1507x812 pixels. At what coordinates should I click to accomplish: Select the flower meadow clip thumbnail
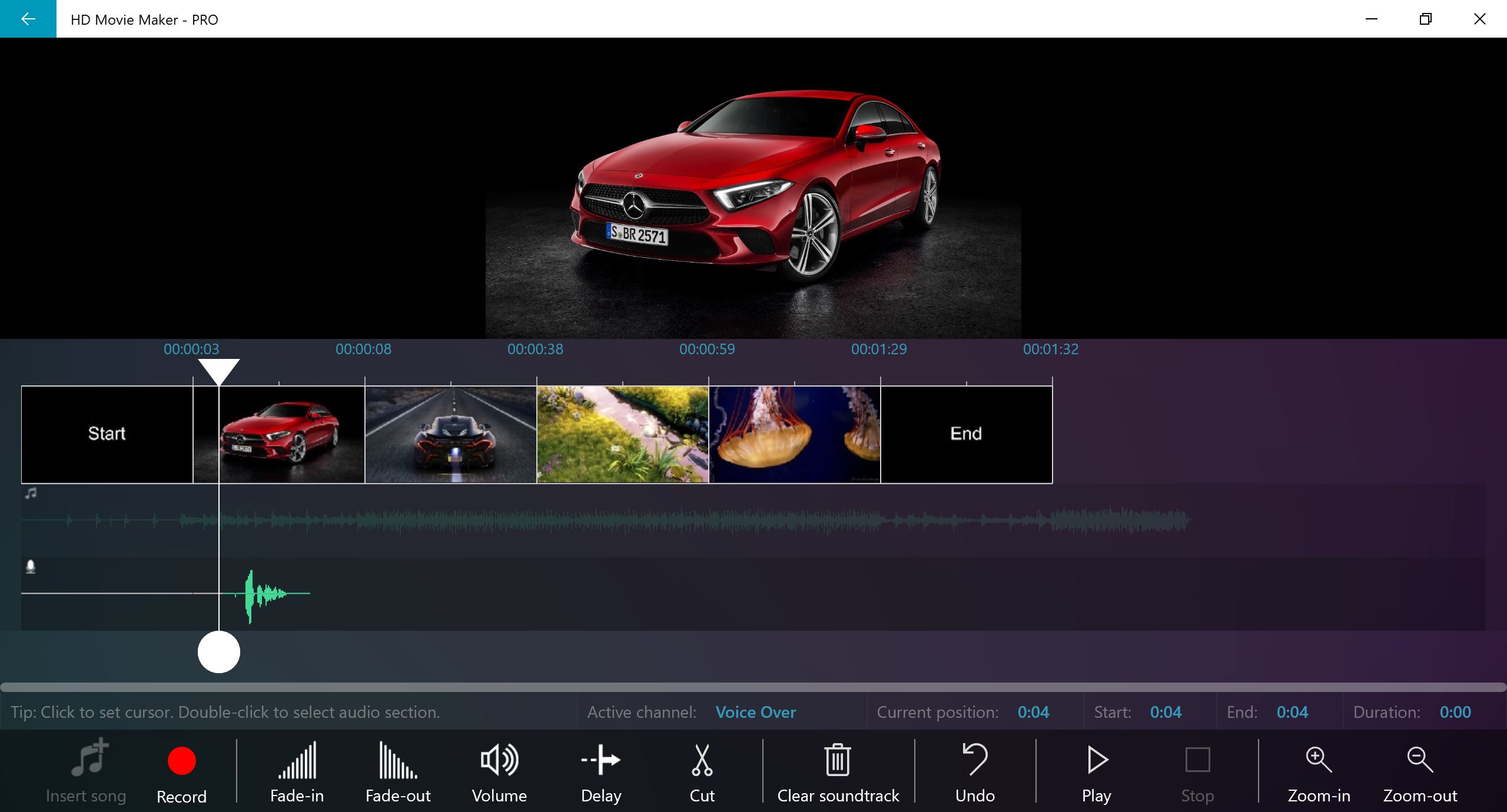click(x=623, y=434)
